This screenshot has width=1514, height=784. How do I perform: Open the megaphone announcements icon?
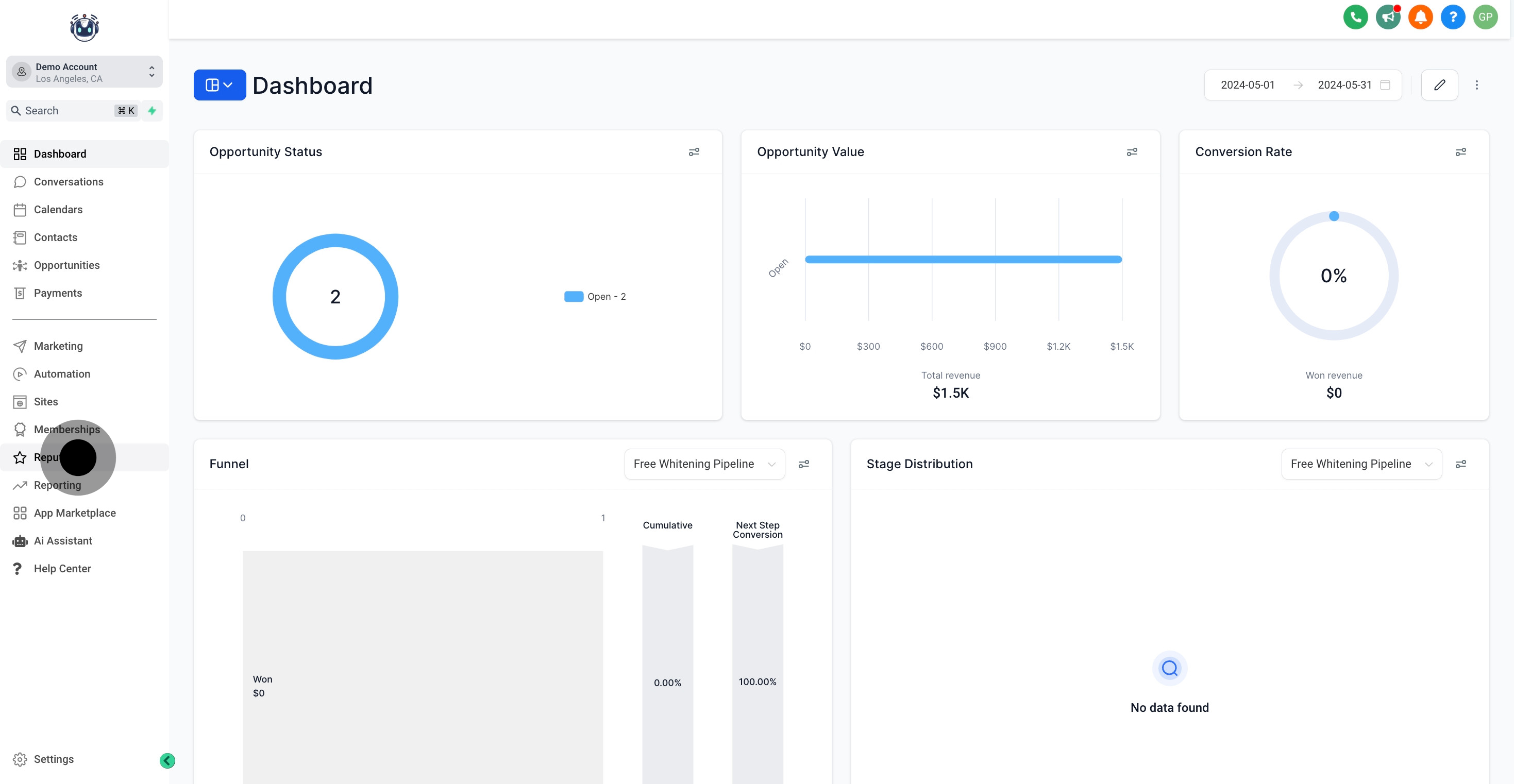click(x=1388, y=17)
